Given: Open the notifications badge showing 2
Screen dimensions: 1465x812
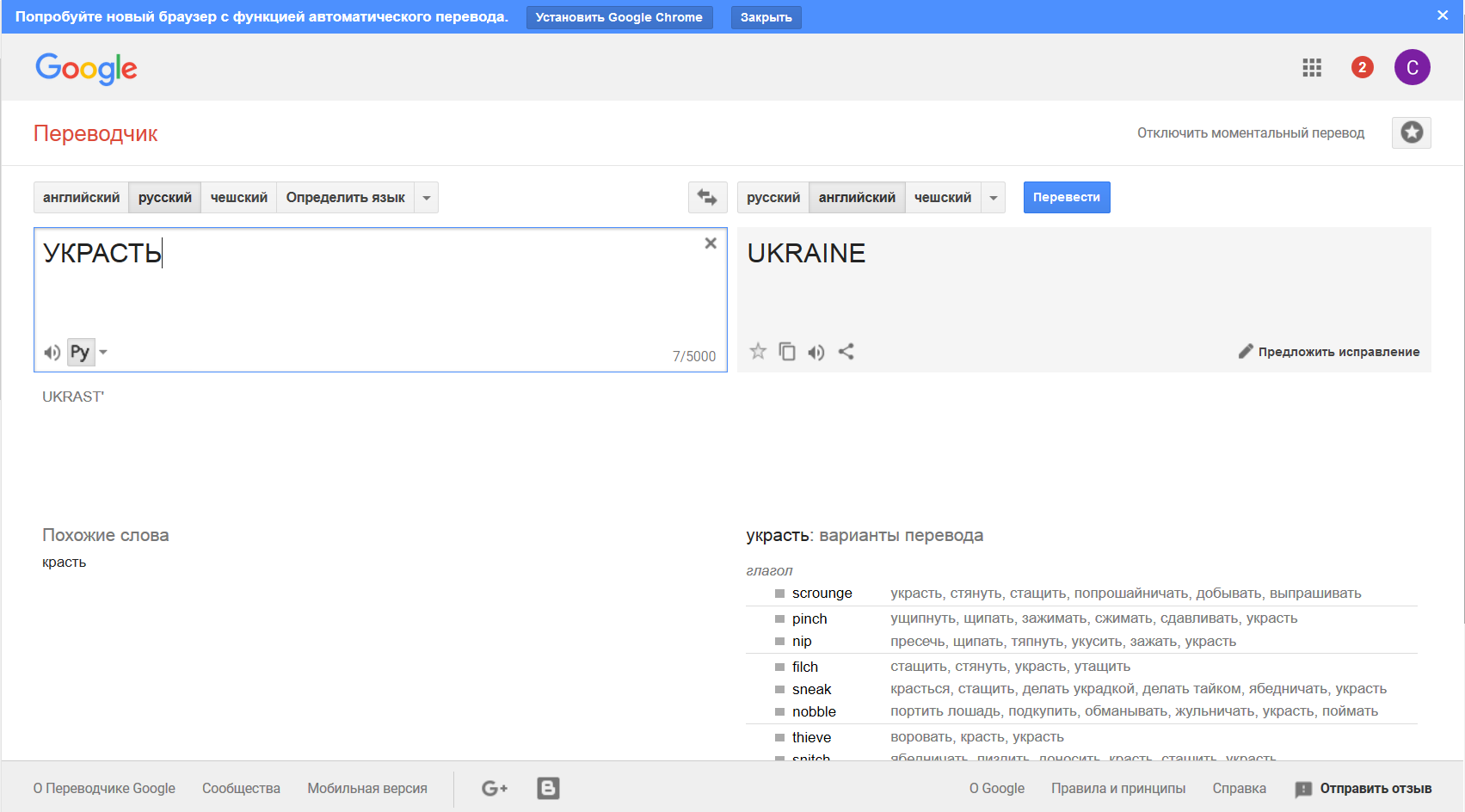Looking at the screenshot, I should pyautogui.click(x=1362, y=67).
